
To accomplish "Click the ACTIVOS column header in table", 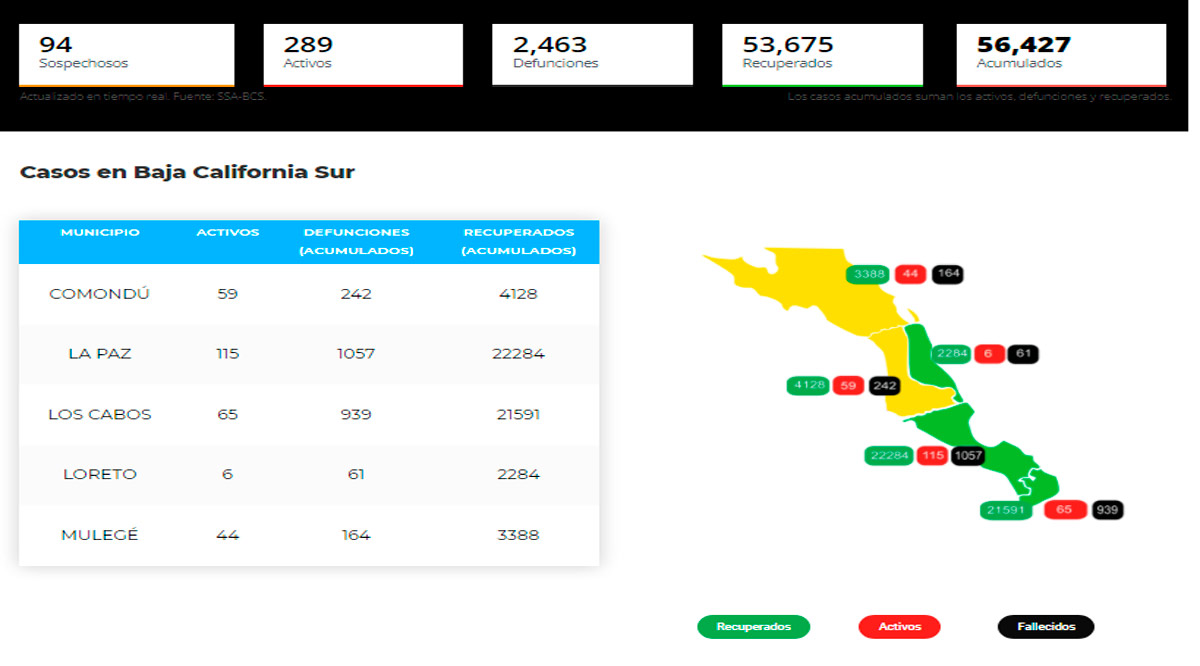I will coord(227,233).
